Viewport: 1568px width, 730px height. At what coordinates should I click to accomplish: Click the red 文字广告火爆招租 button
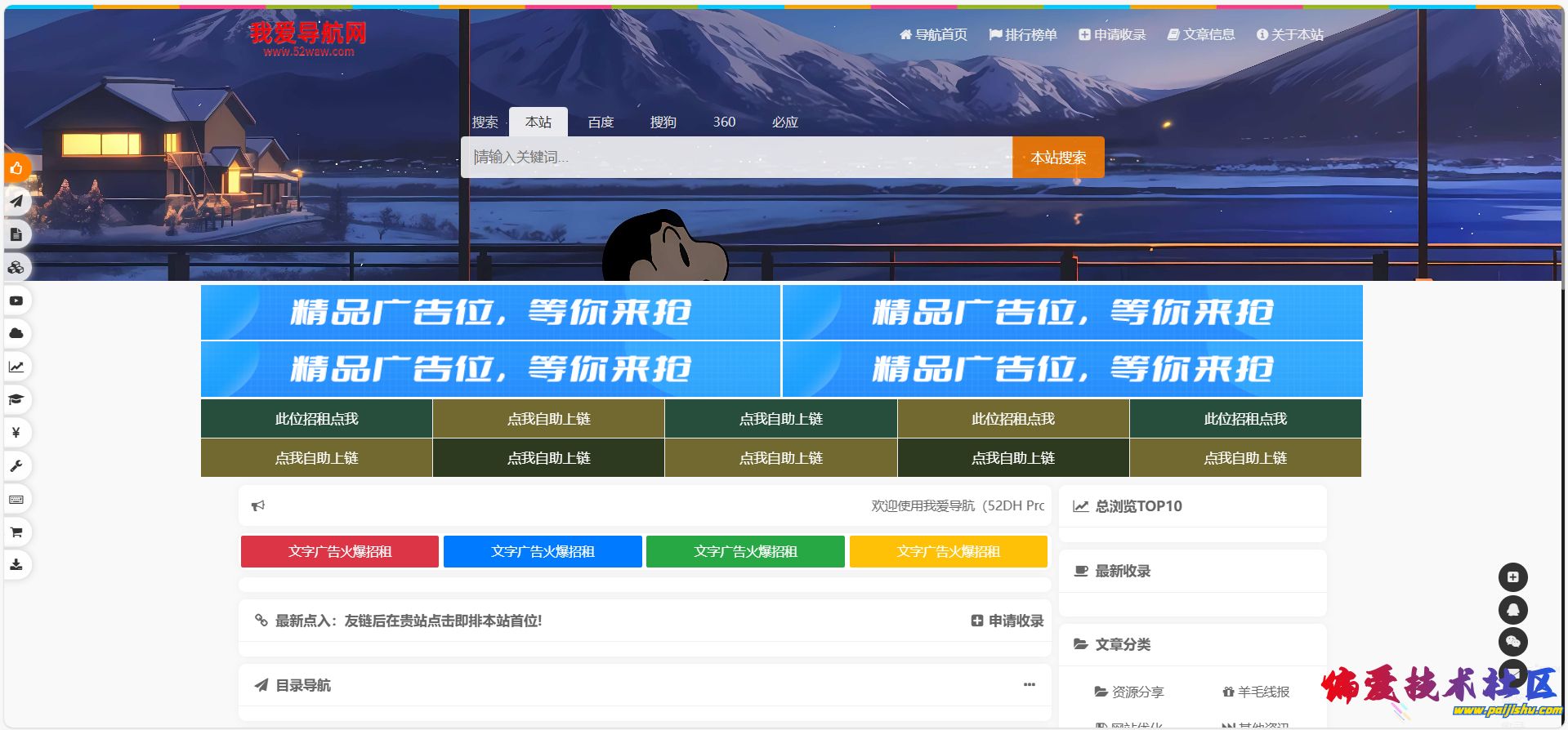tap(340, 552)
